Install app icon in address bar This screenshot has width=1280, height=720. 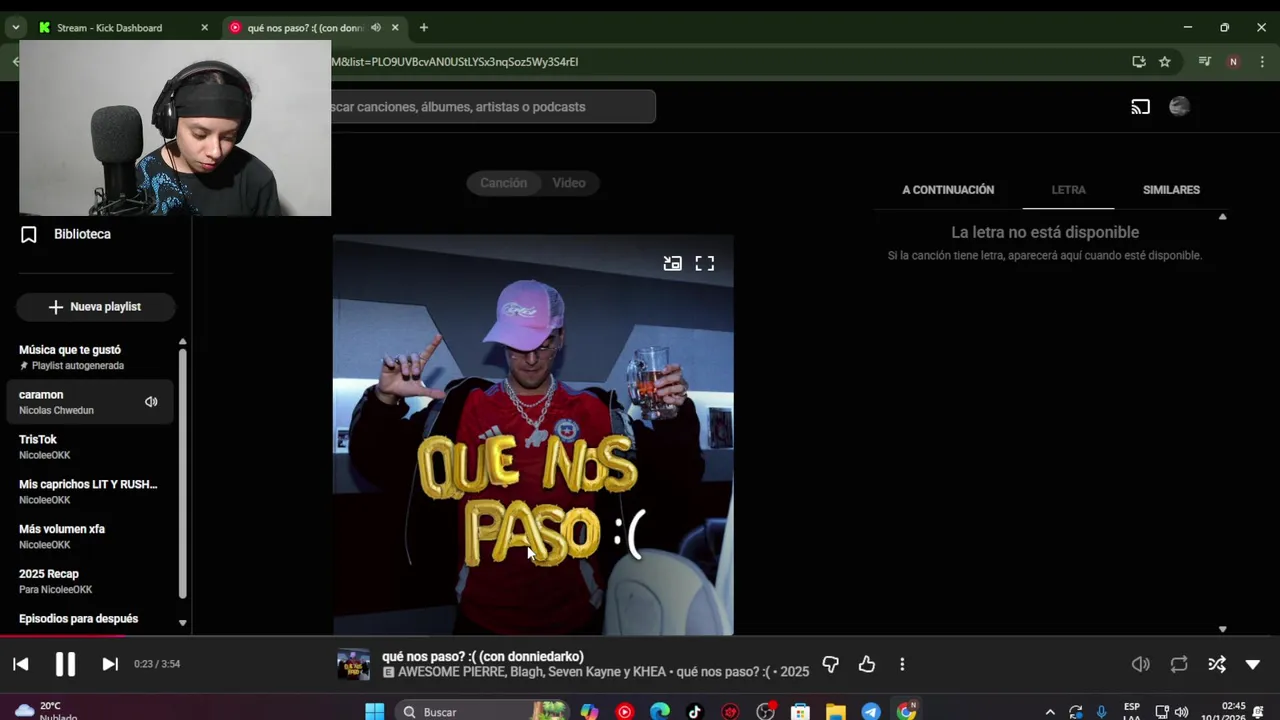coord(1139,62)
